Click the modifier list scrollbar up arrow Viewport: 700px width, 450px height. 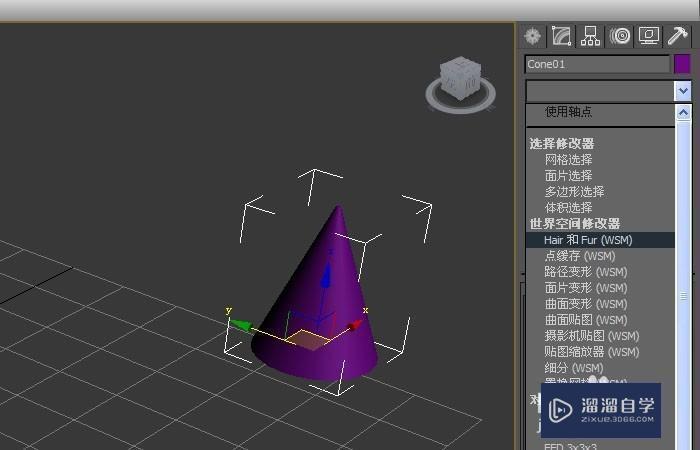683,112
